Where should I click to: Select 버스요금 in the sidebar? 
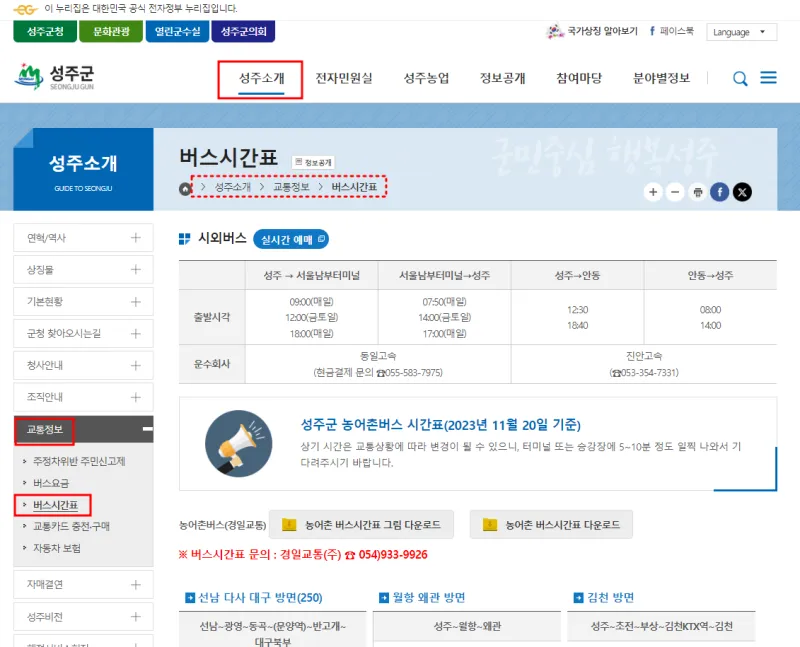point(51,483)
